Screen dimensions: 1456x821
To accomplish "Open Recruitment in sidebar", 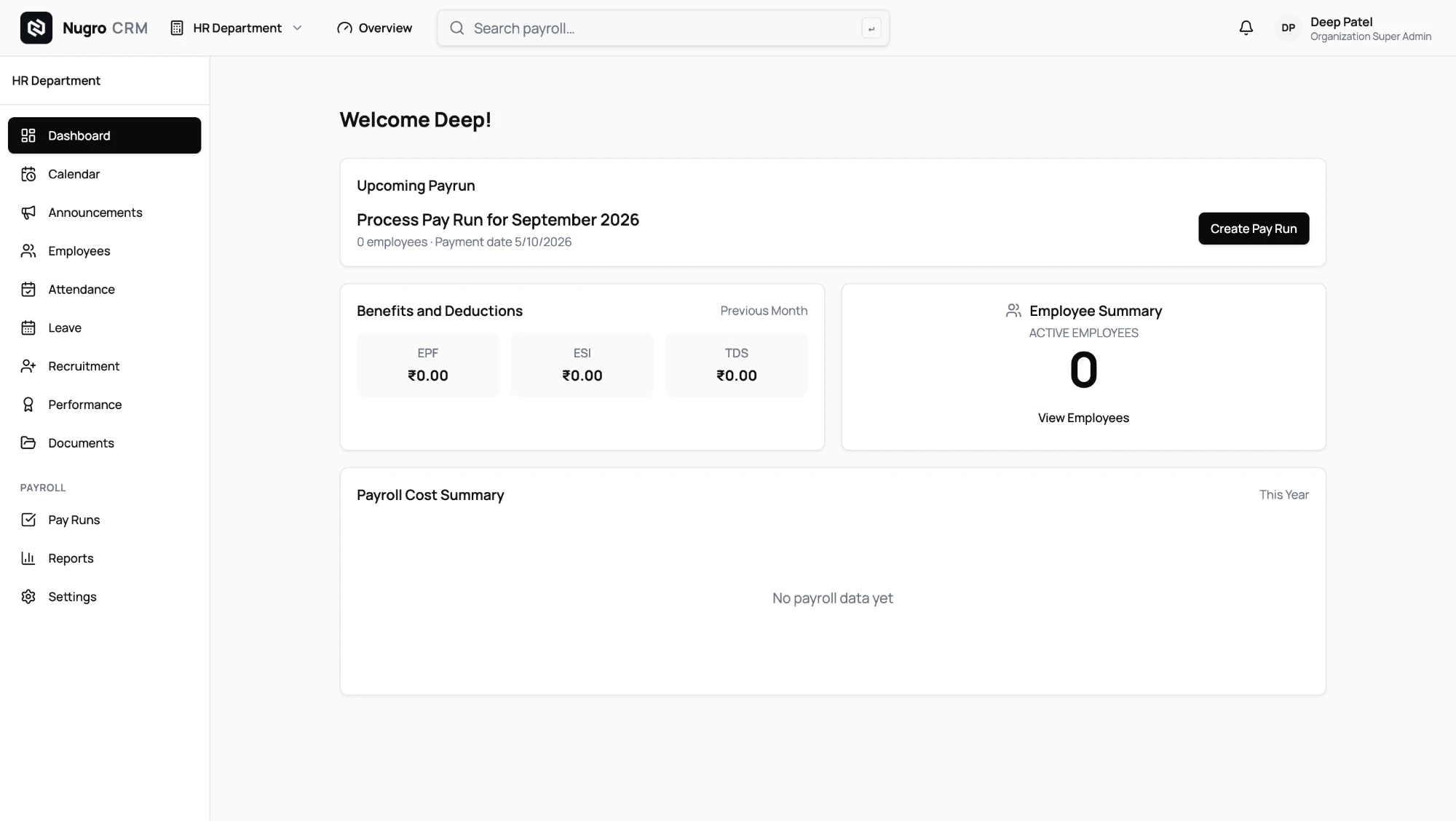I will pos(104,366).
